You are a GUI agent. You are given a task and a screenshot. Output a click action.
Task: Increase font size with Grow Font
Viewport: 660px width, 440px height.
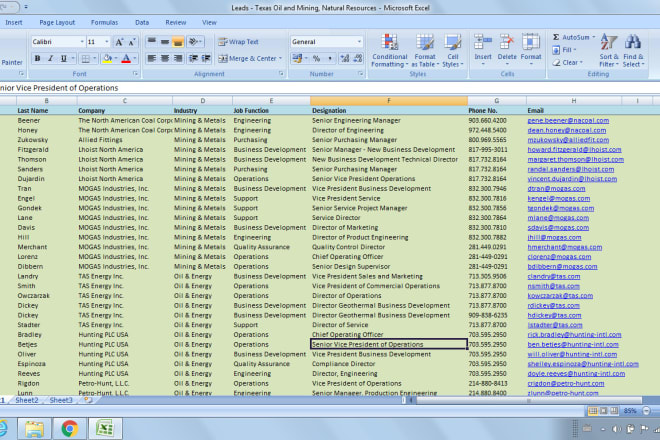[120, 42]
